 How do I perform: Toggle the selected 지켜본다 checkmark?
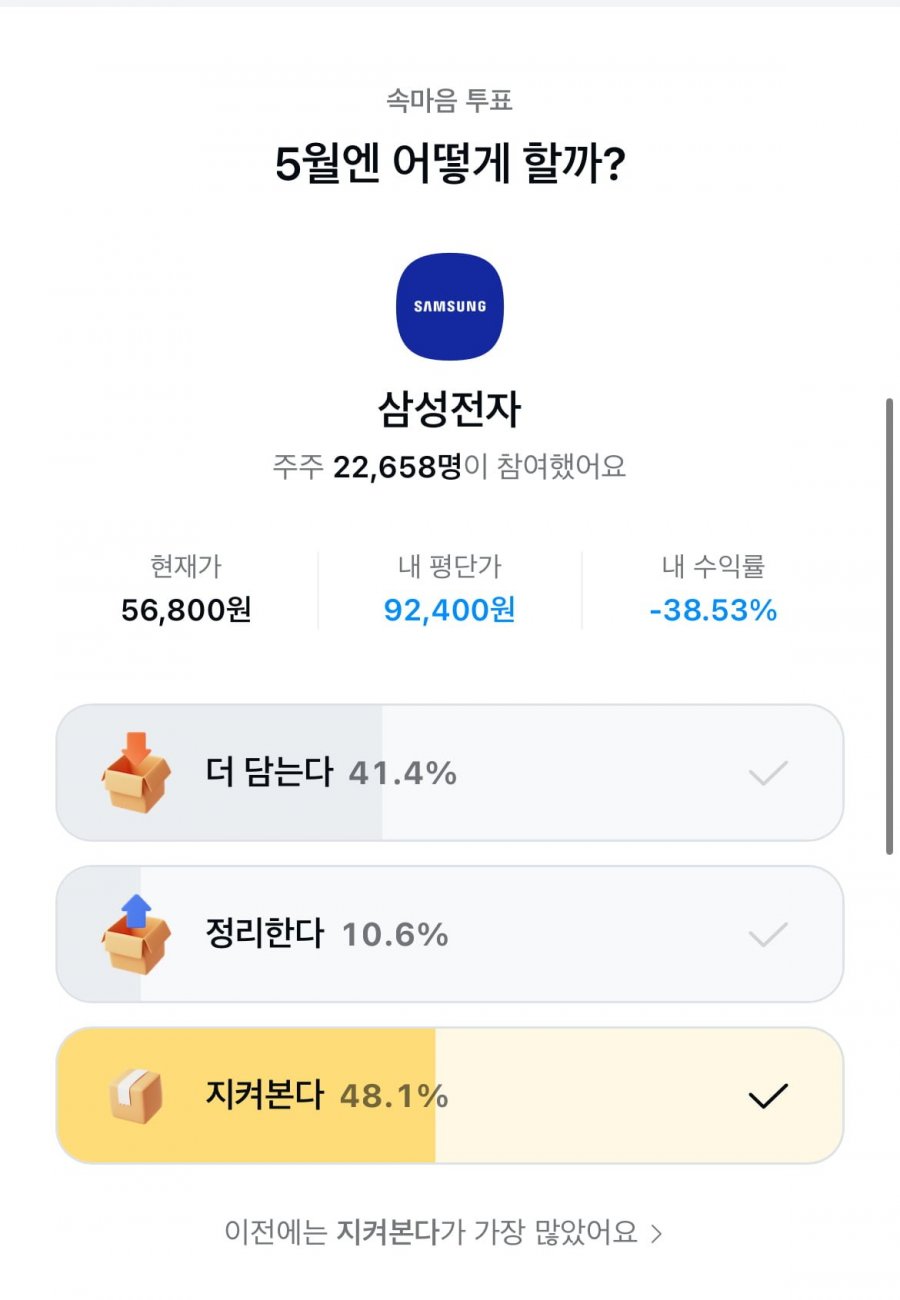[768, 1097]
